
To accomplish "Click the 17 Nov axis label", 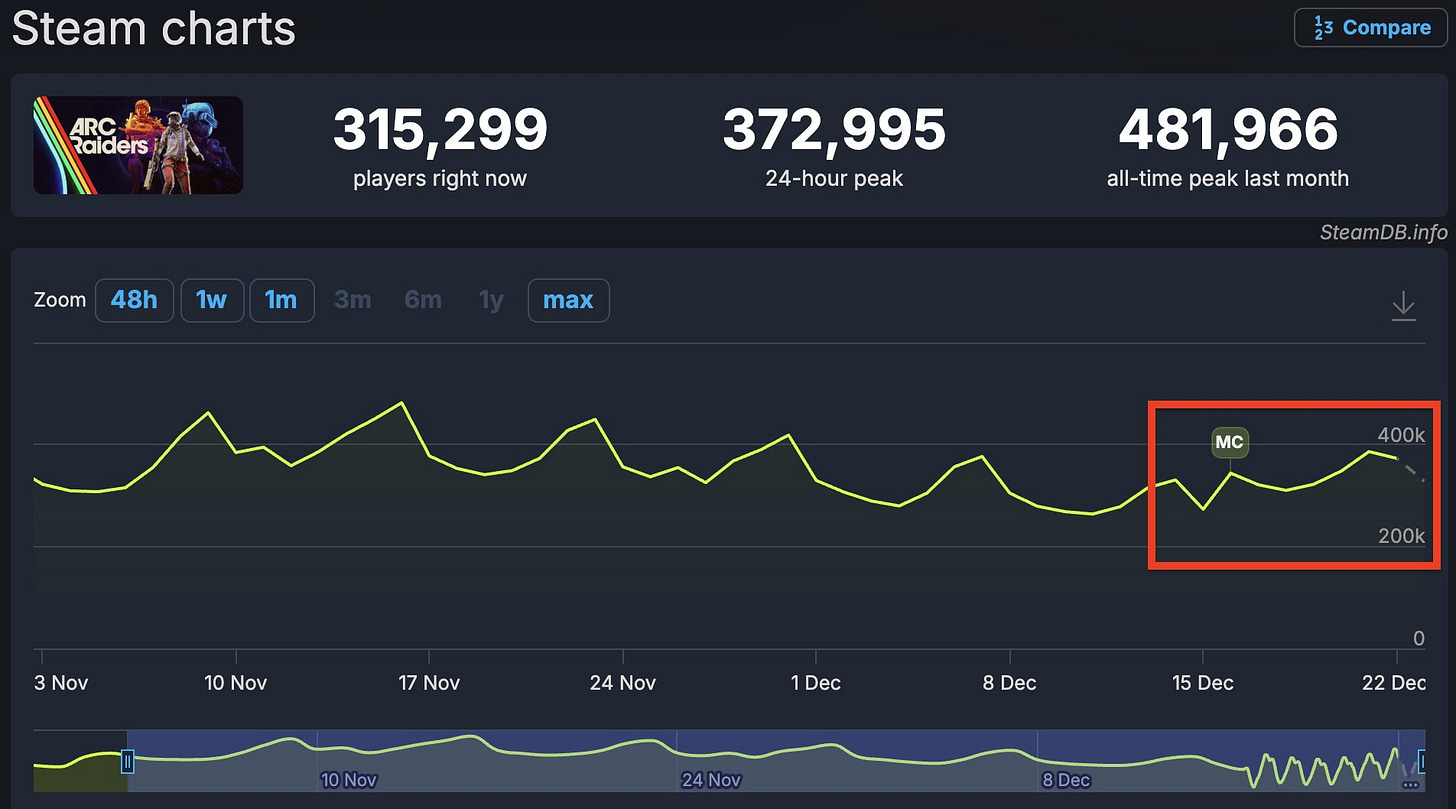I will click(429, 683).
